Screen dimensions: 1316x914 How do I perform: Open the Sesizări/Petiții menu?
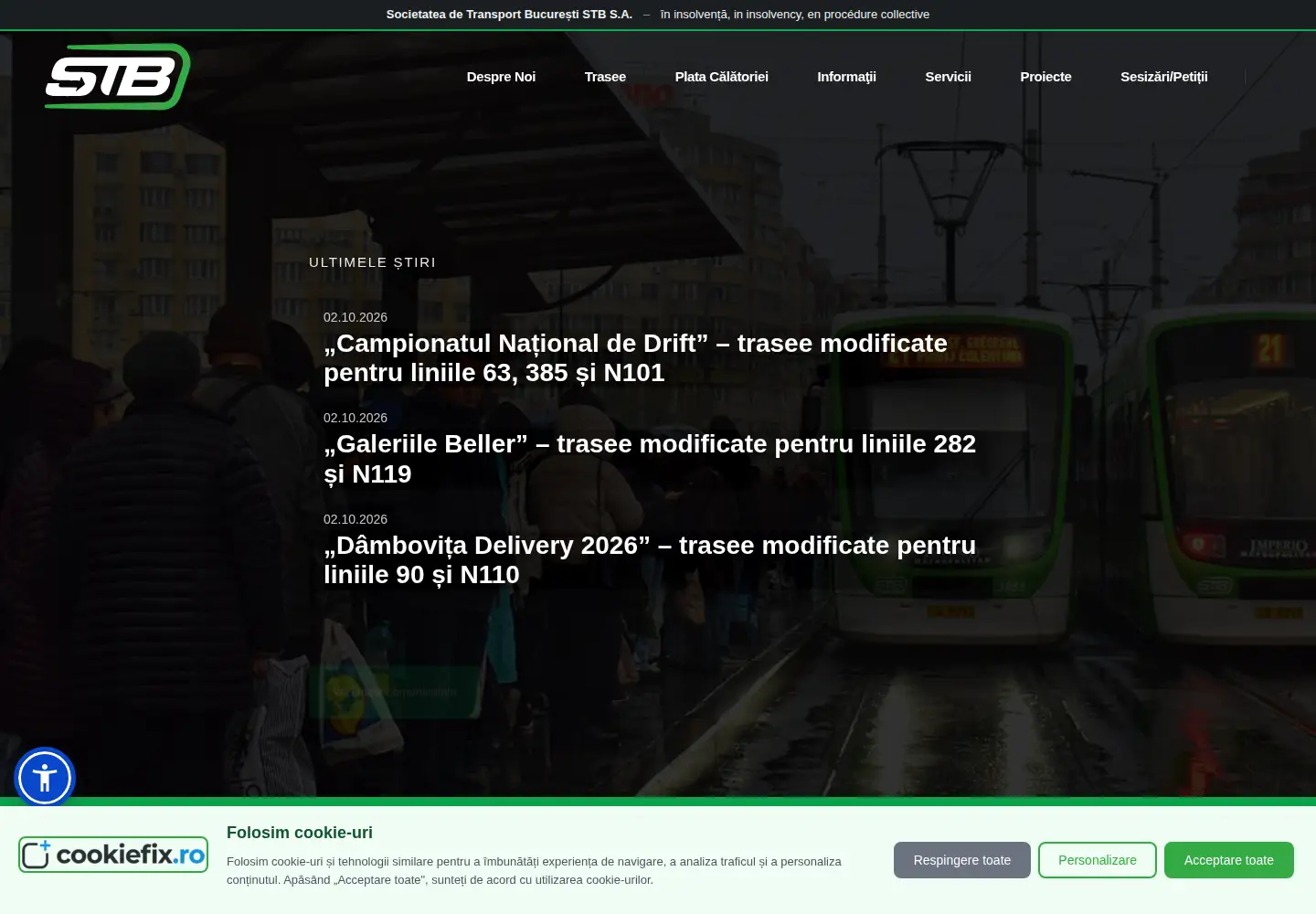pyautogui.click(x=1163, y=77)
